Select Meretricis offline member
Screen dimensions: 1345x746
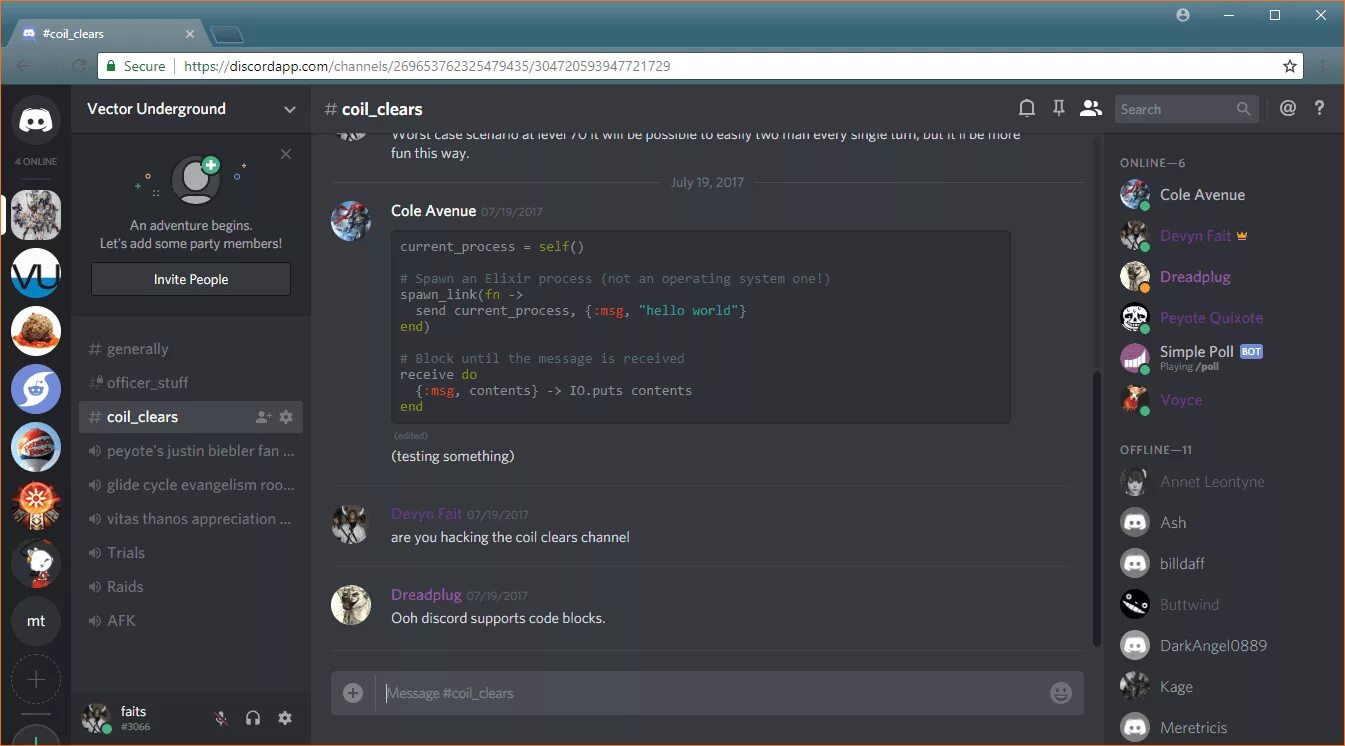1222,728
